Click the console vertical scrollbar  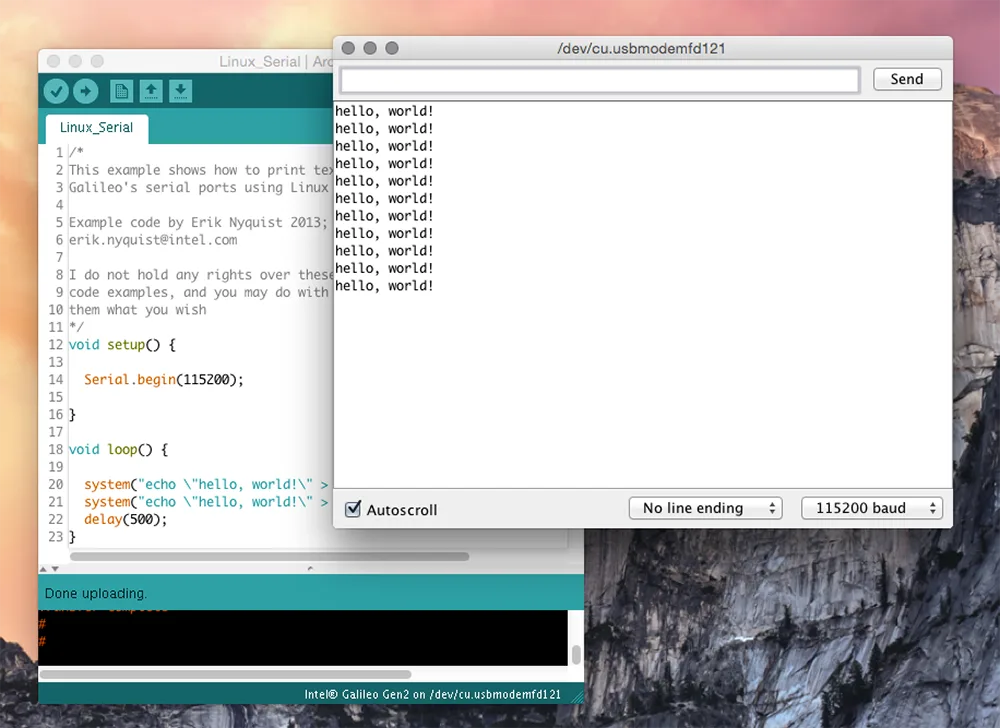575,655
